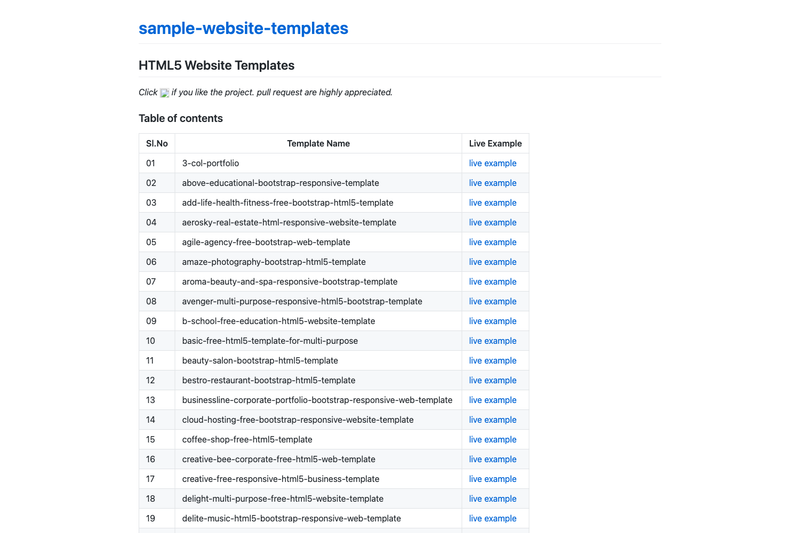
Task: Click the broken star image icon
Action: [164, 93]
